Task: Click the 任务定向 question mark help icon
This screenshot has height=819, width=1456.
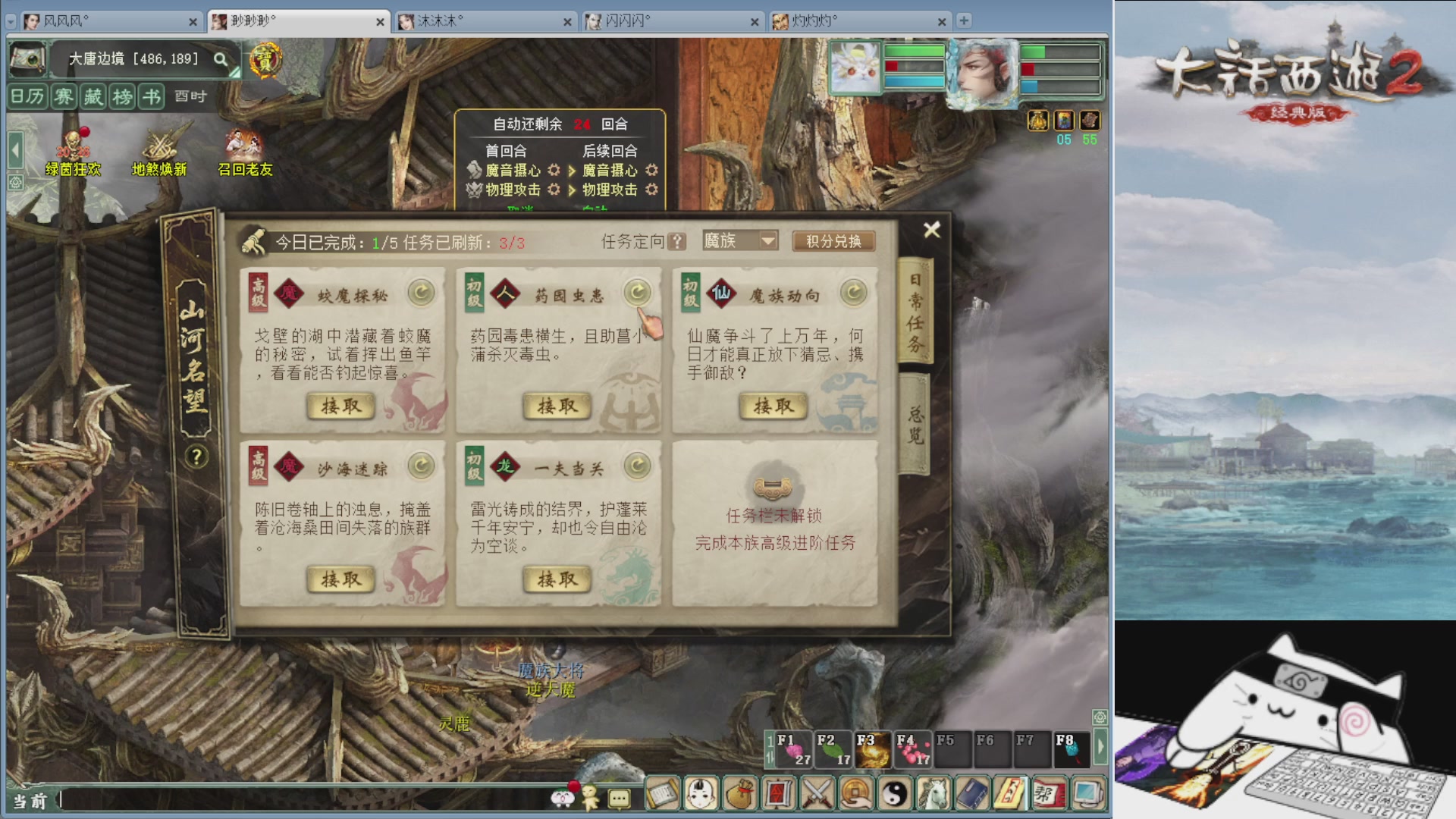Action: click(677, 241)
